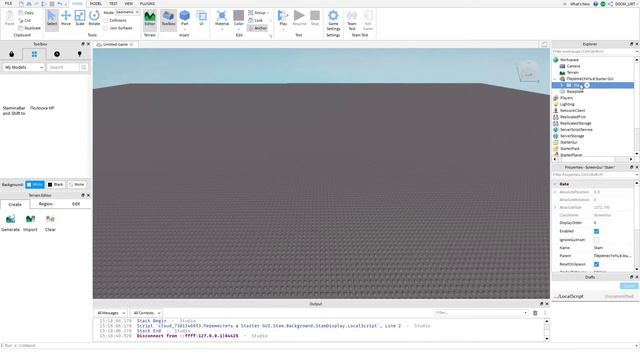640x360 pixels.
Task: Choose the Rotate tool
Action: tap(94, 18)
